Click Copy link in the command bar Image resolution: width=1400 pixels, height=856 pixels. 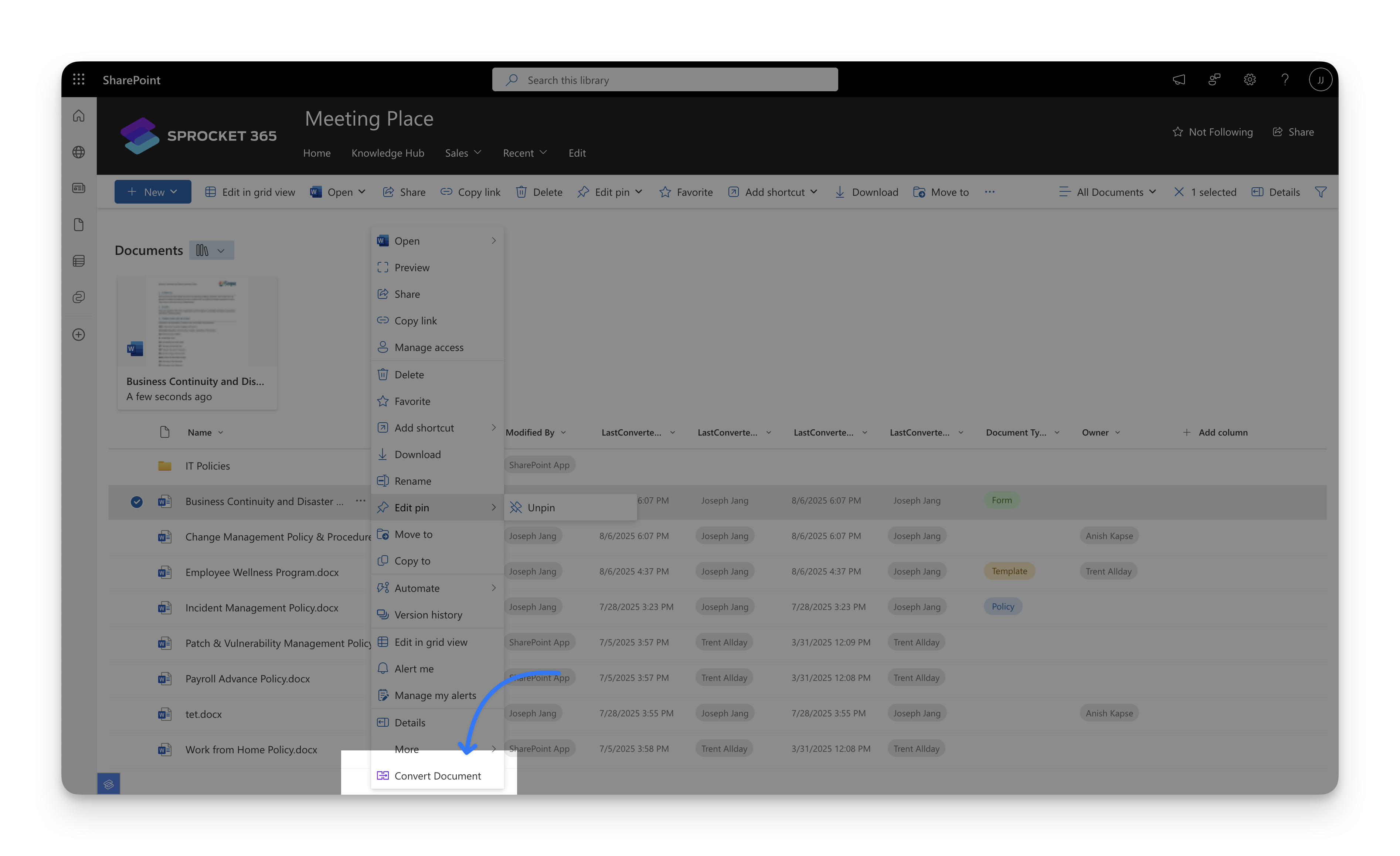tap(470, 192)
